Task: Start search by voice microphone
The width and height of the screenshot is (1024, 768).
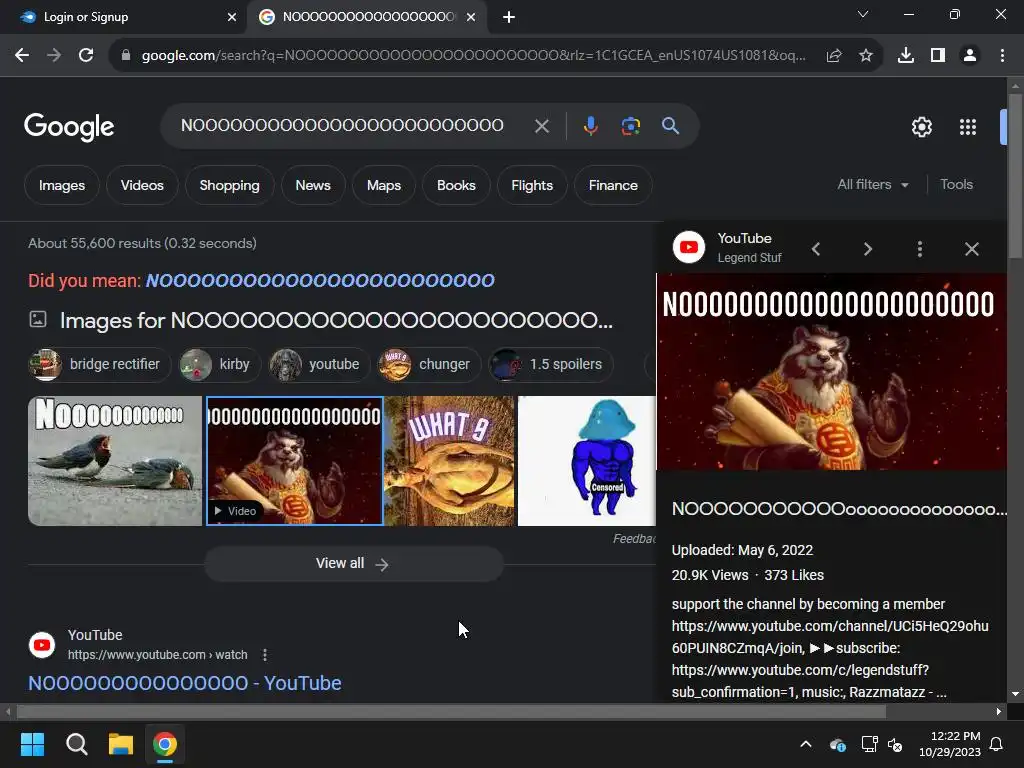Action: 590,126
